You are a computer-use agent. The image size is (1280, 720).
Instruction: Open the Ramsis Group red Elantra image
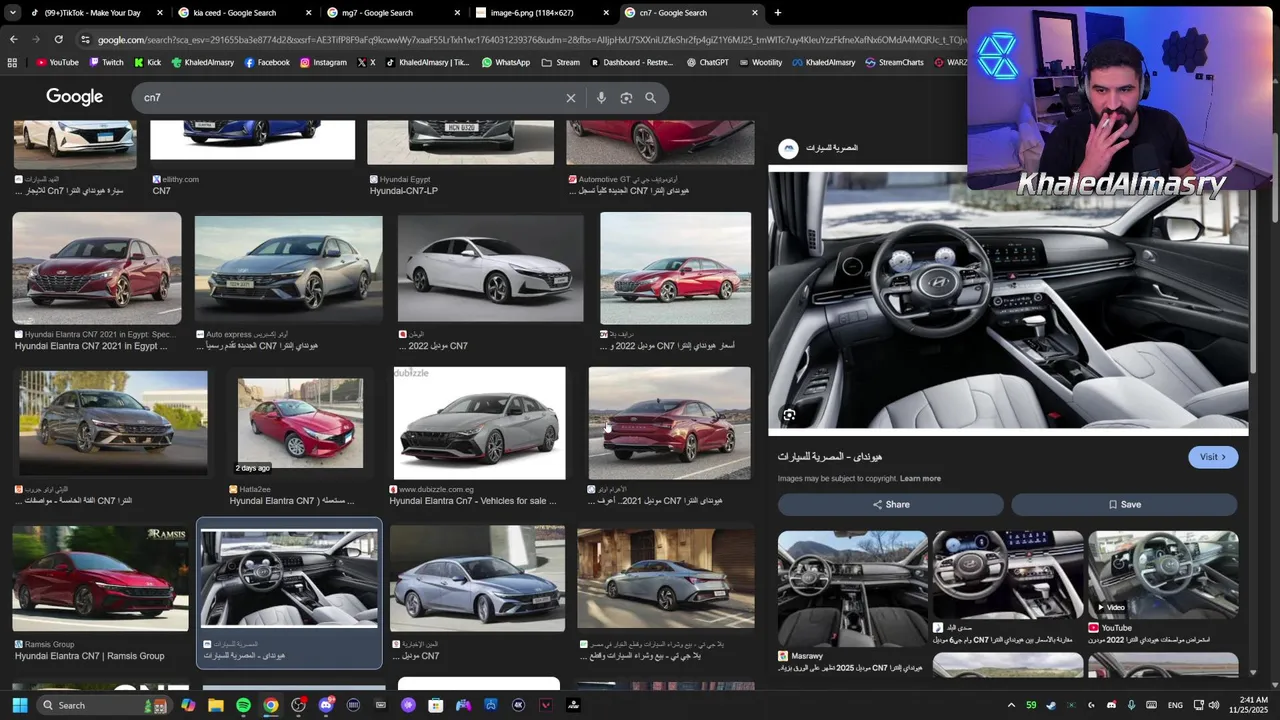[100, 578]
